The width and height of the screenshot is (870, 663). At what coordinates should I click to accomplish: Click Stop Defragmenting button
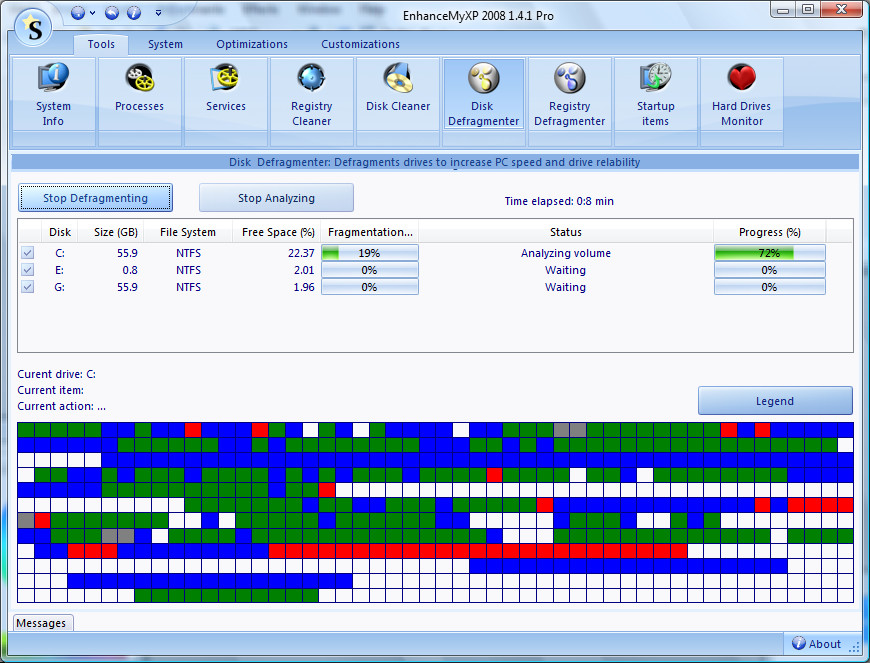[x=95, y=198]
